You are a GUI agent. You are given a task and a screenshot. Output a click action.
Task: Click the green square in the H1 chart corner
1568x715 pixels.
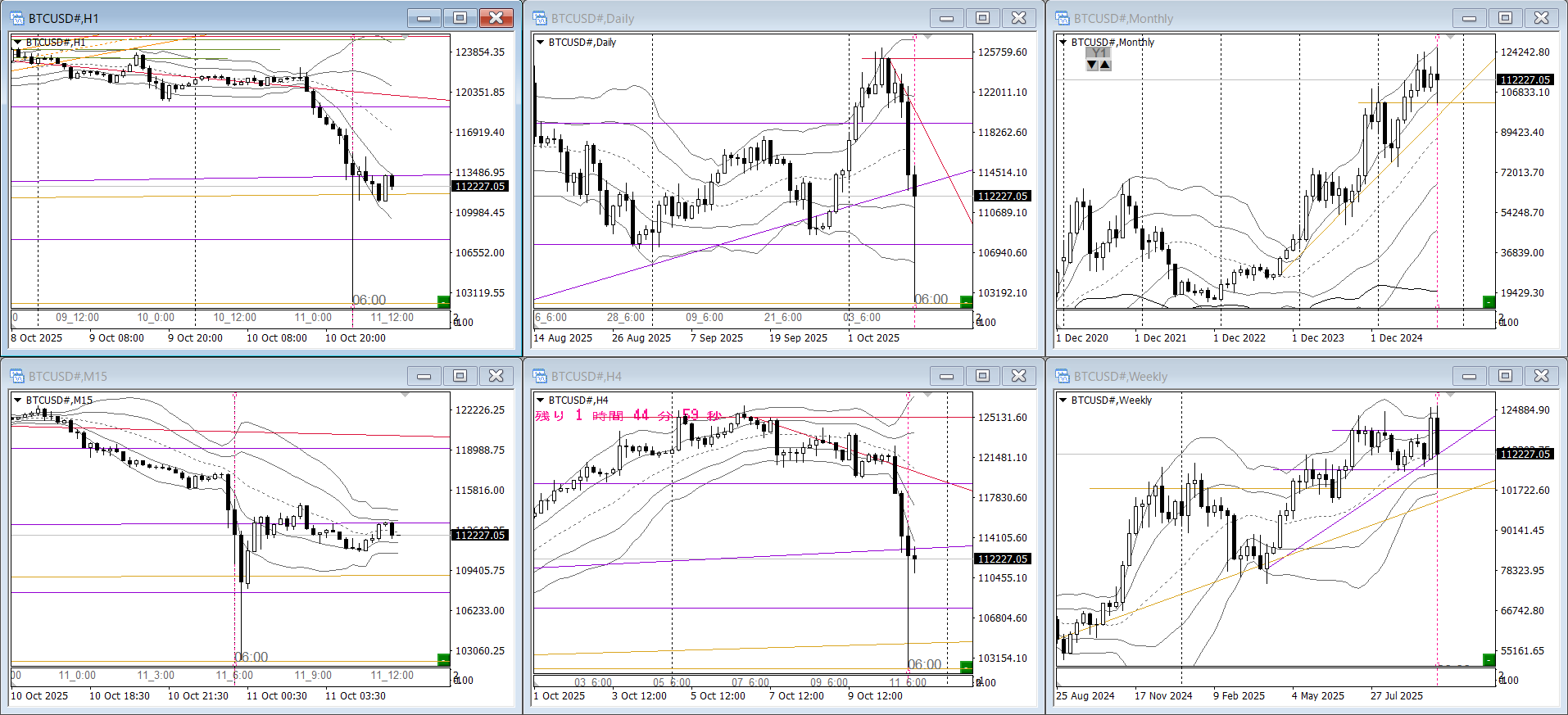tap(443, 301)
